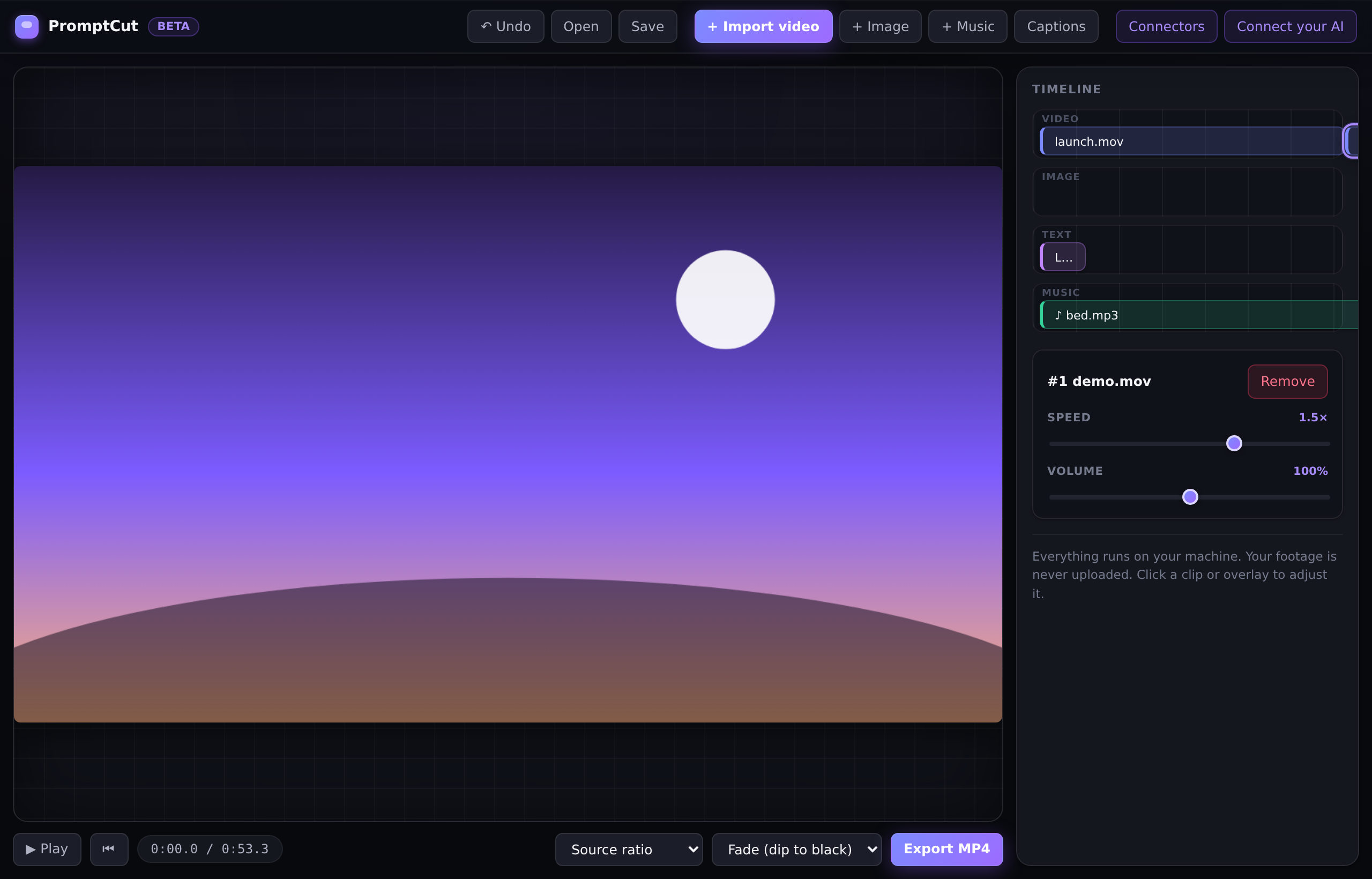Click the video preview canvas
This screenshot has width=1372, height=879.
coord(508,444)
